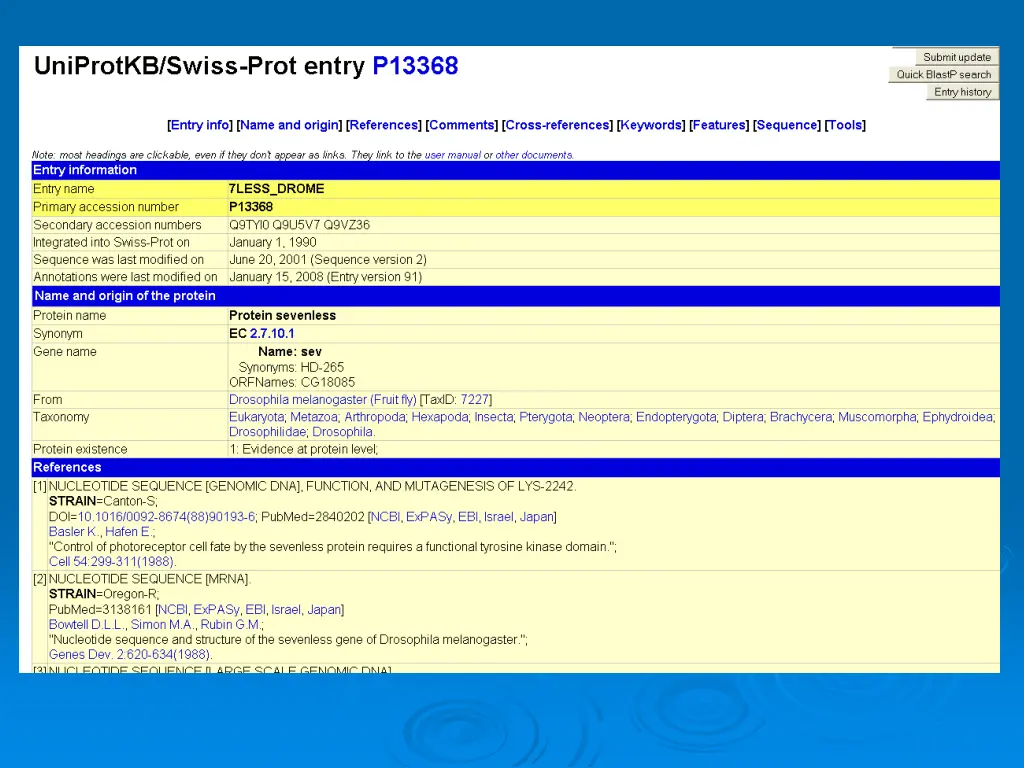Select secondary accession numbers Q9TYI0 Q9U5V7 Q9VZ36
This screenshot has width=1024, height=768.
[299, 225]
